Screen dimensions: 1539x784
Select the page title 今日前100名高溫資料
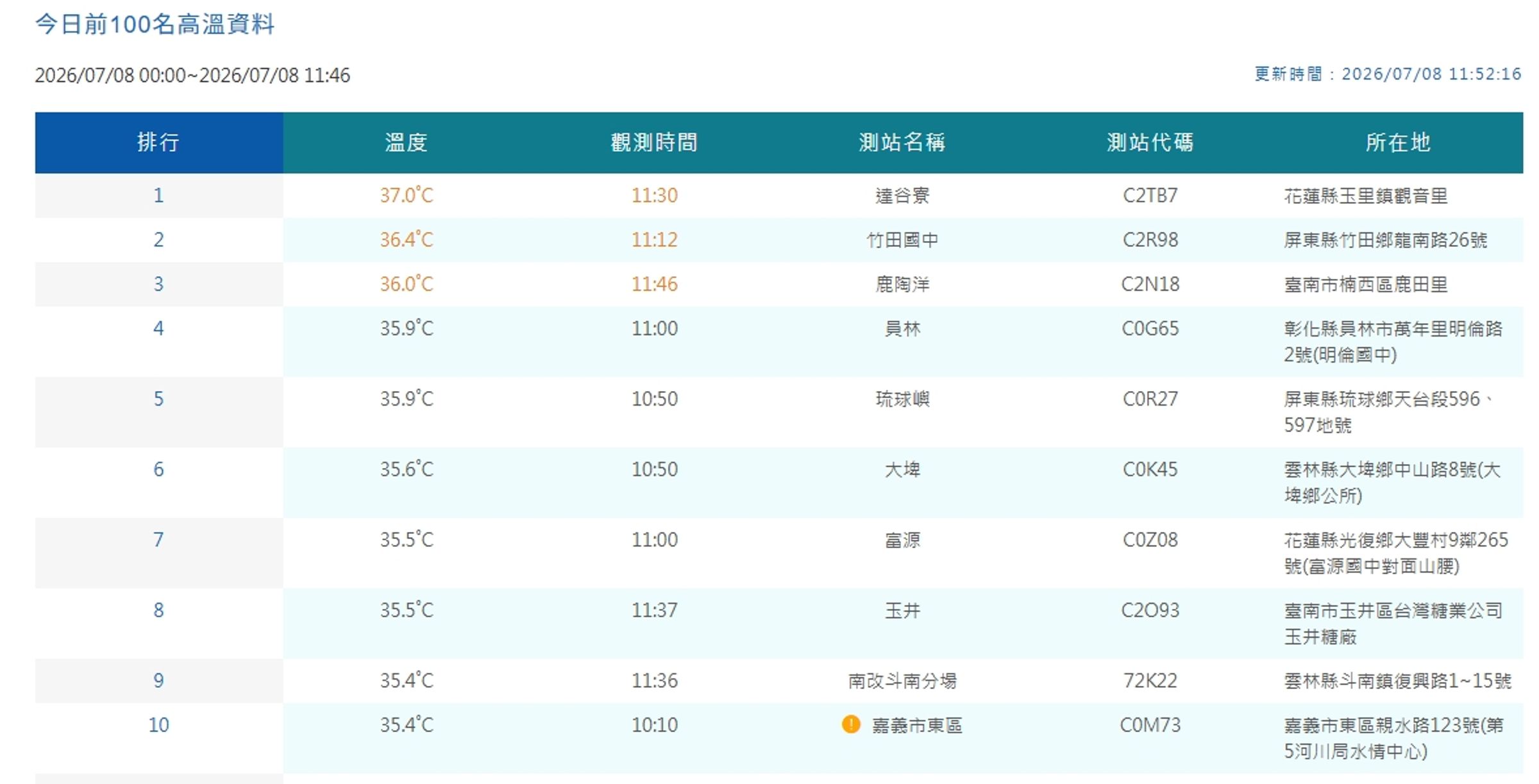point(155,24)
